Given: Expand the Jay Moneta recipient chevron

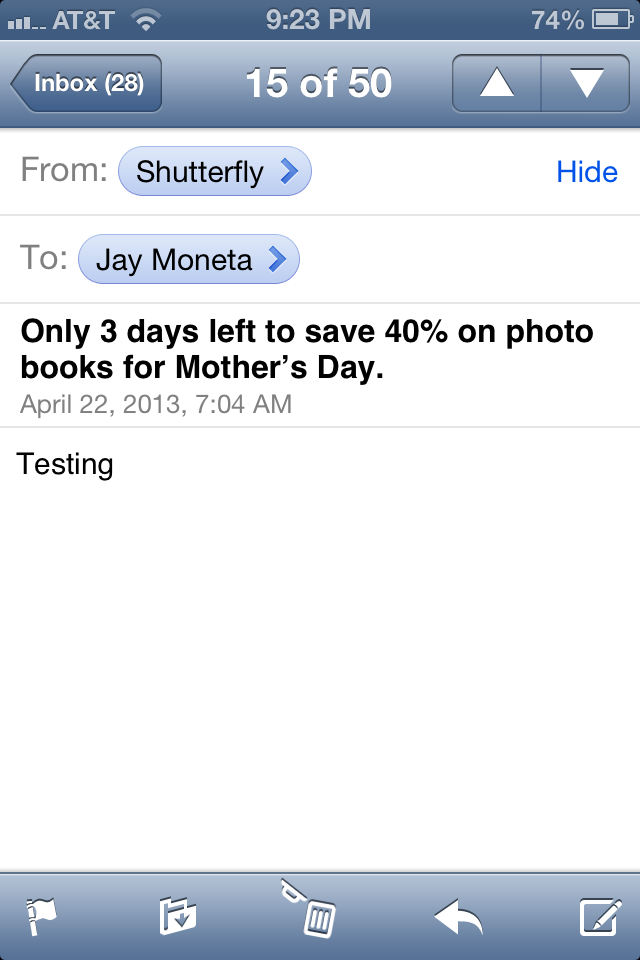Looking at the screenshot, I should click(277, 260).
